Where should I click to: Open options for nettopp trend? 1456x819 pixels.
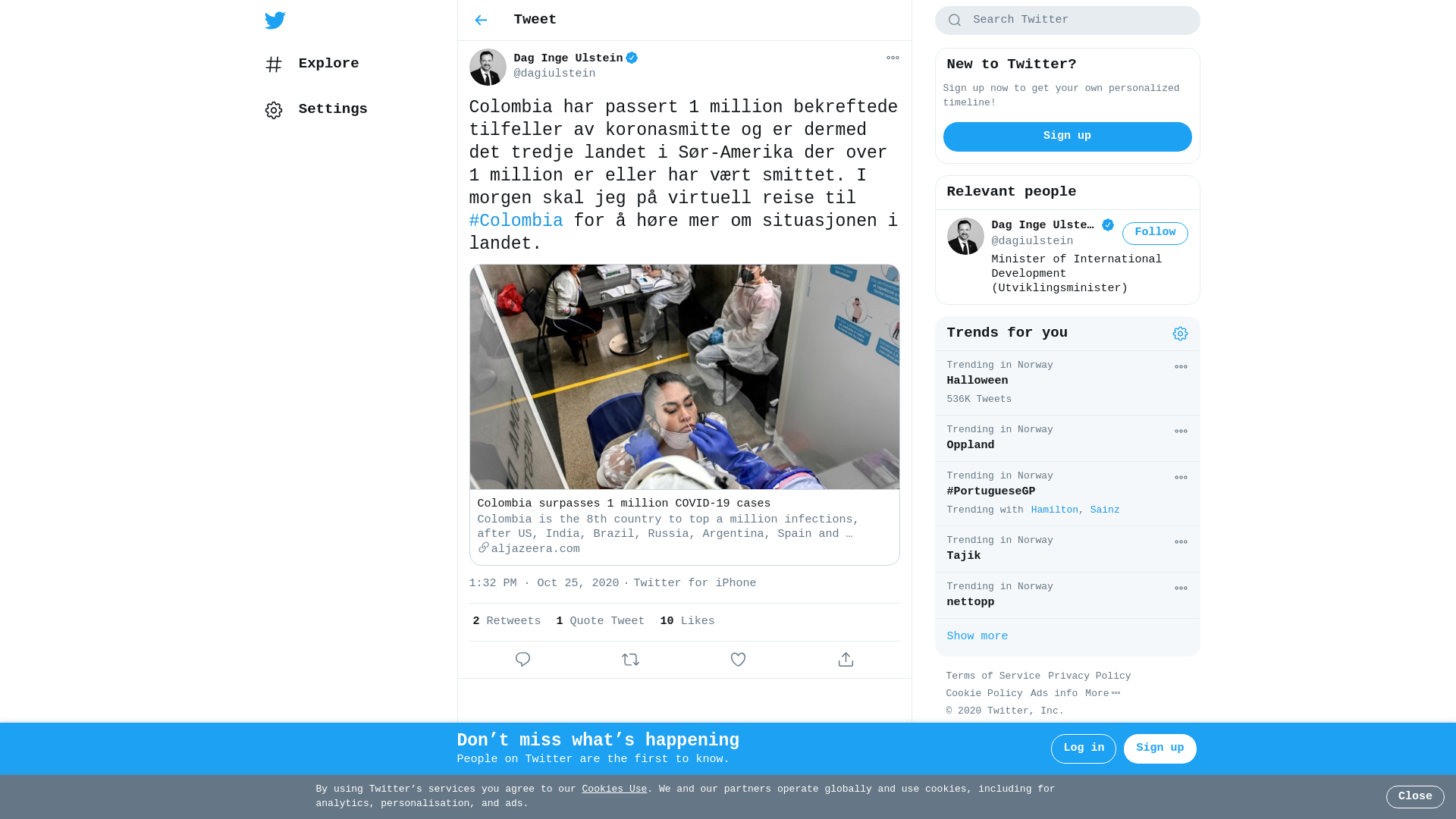pyautogui.click(x=1181, y=588)
